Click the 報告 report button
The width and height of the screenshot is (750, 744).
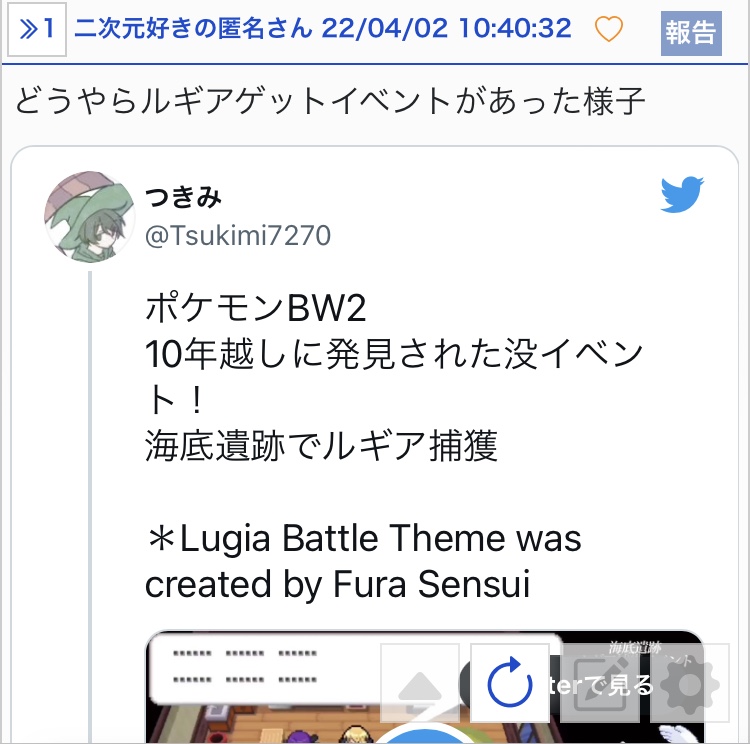(691, 33)
